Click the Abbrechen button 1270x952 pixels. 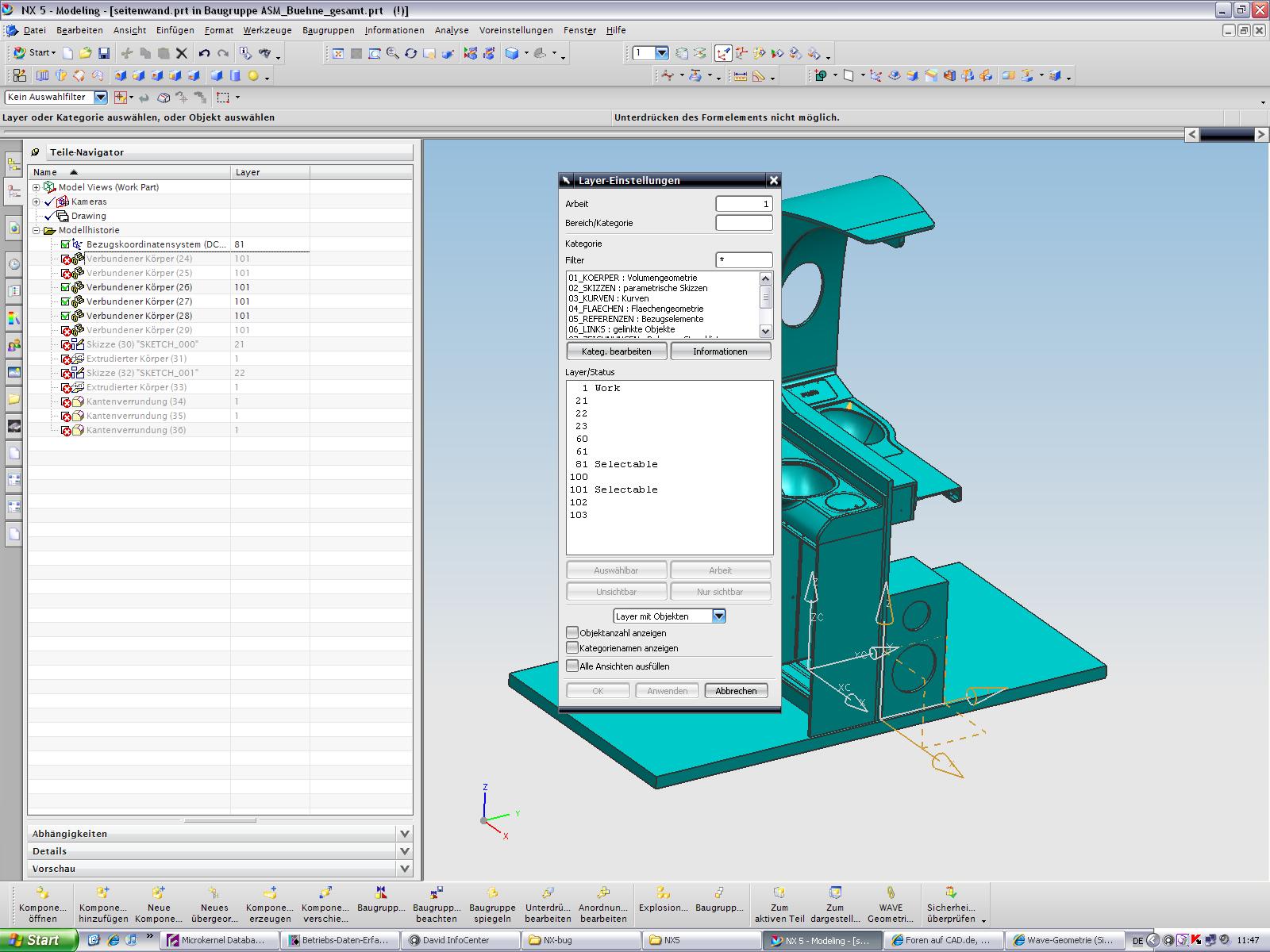point(736,690)
